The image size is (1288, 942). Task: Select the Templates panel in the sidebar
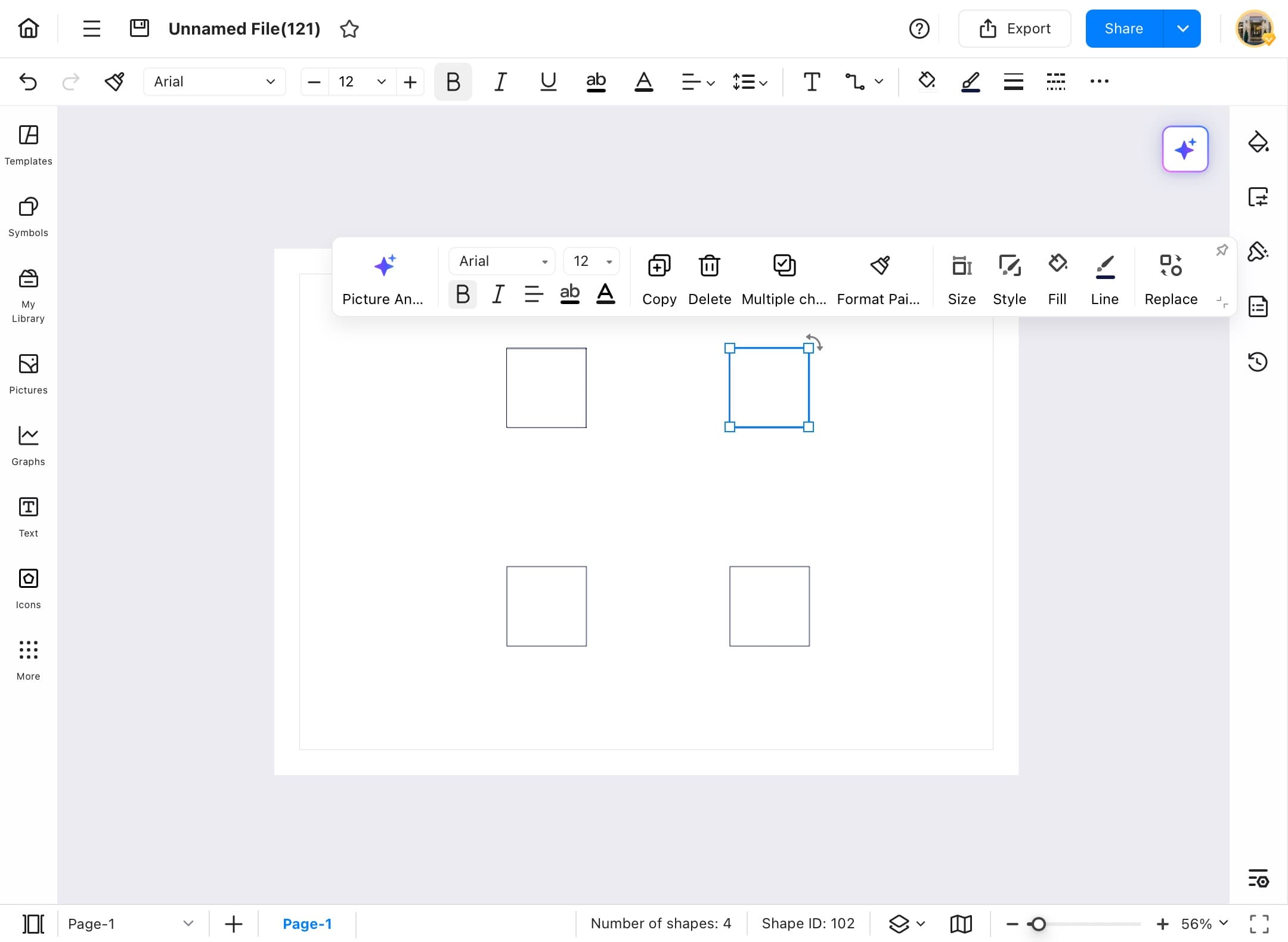click(28, 145)
